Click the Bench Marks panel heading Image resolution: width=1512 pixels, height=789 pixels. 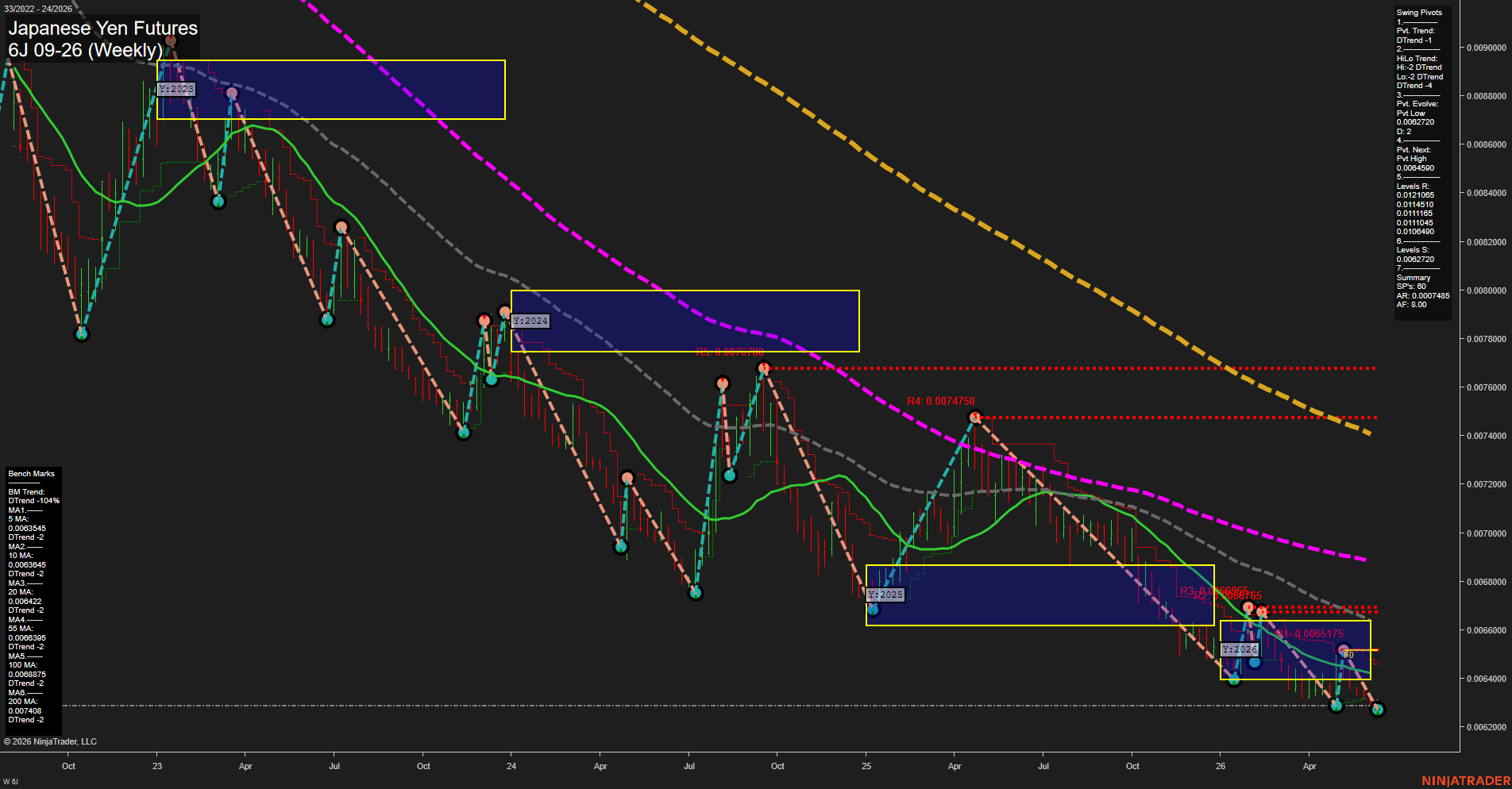32,474
